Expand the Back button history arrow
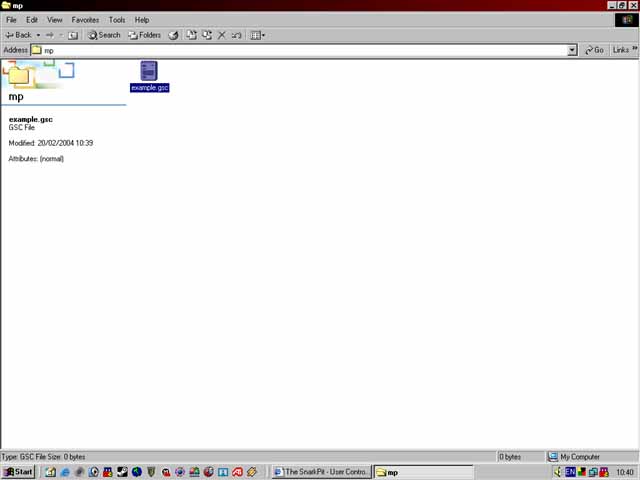 (x=38, y=35)
